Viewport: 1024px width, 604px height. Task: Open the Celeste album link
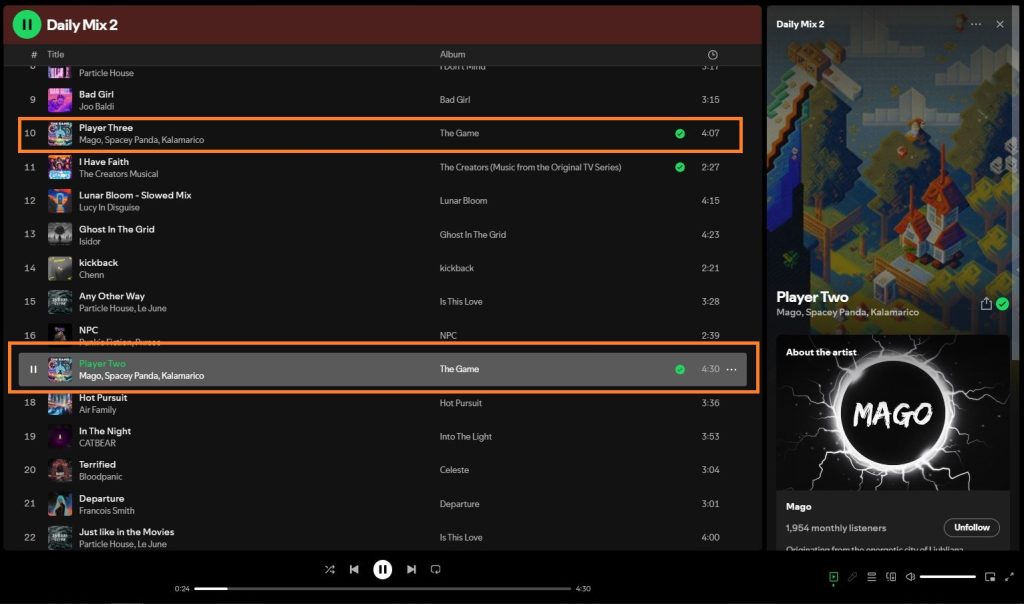pos(455,470)
